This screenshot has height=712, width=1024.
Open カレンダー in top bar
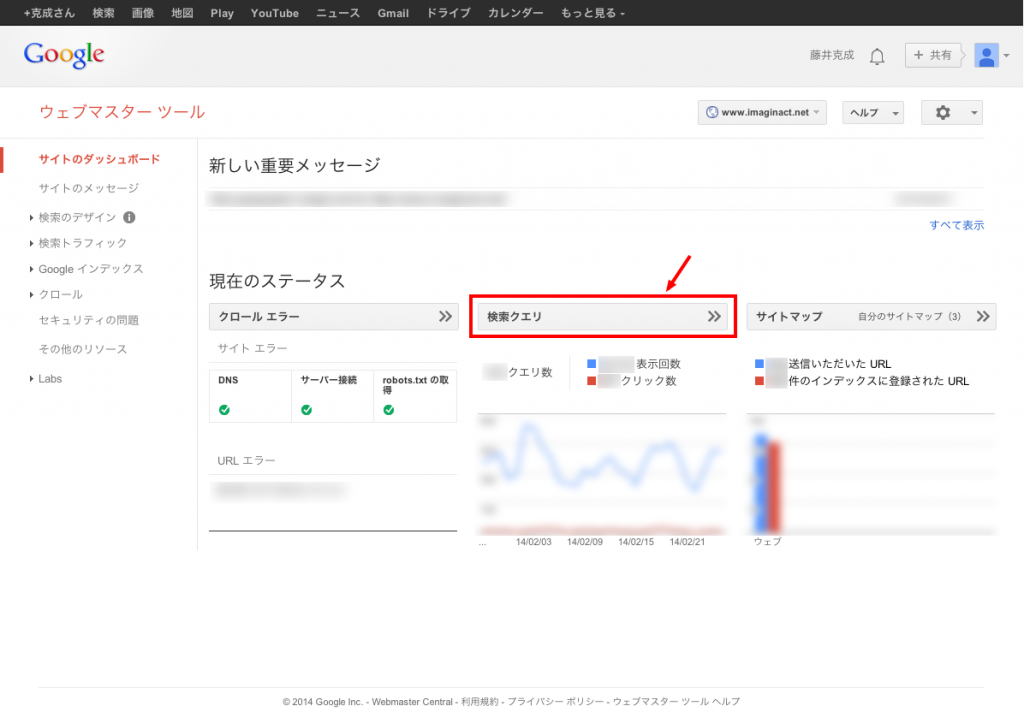[515, 13]
